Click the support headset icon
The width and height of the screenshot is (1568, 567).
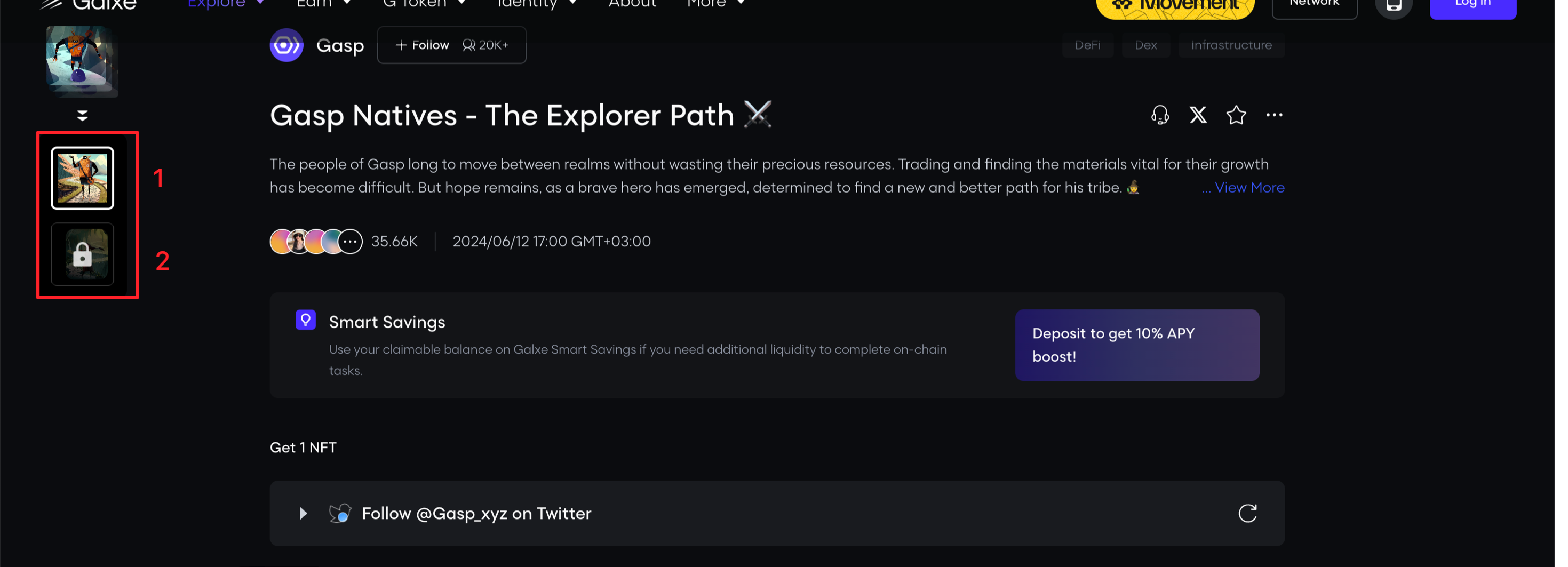pos(1160,115)
